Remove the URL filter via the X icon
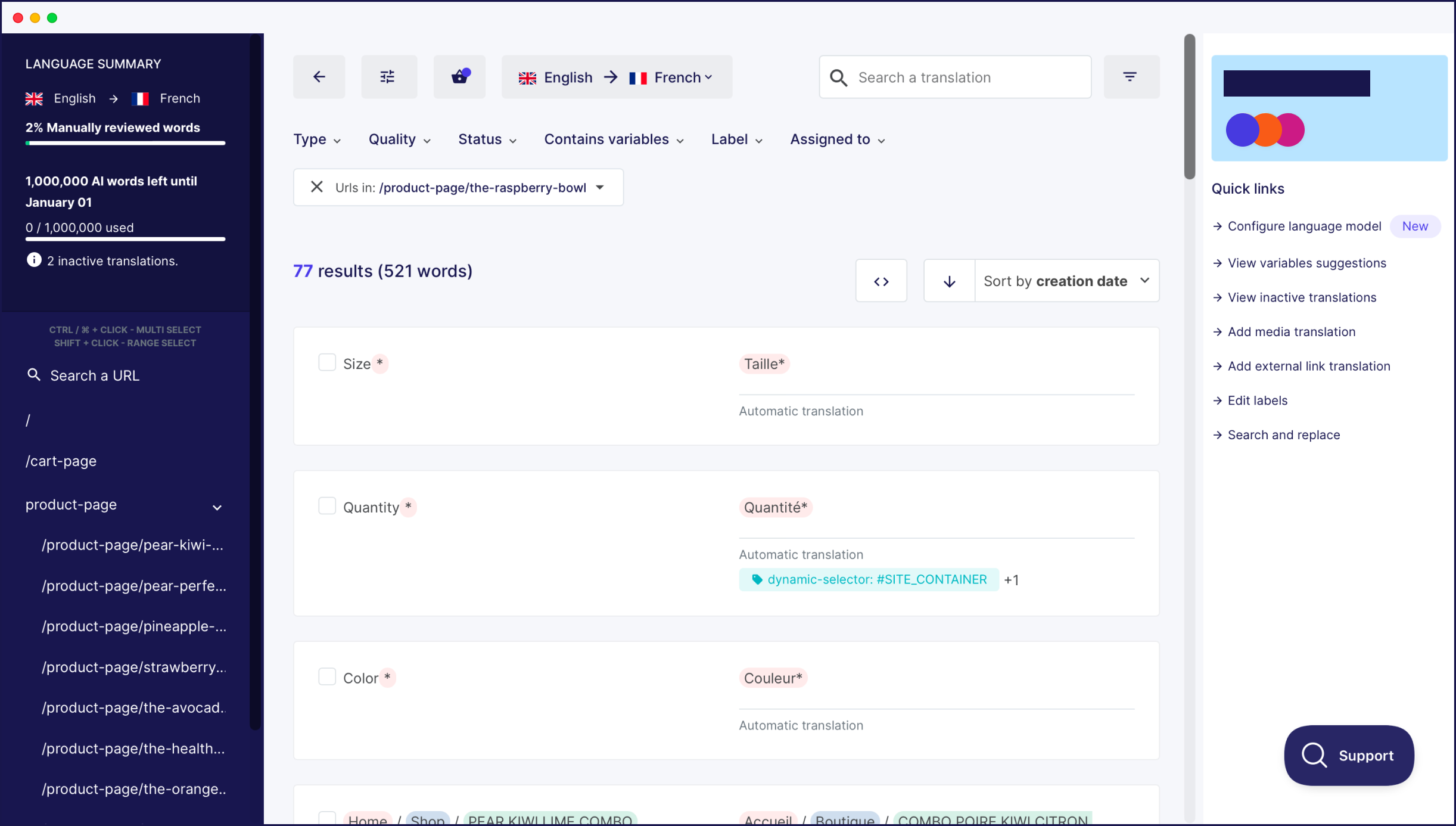 [316, 187]
